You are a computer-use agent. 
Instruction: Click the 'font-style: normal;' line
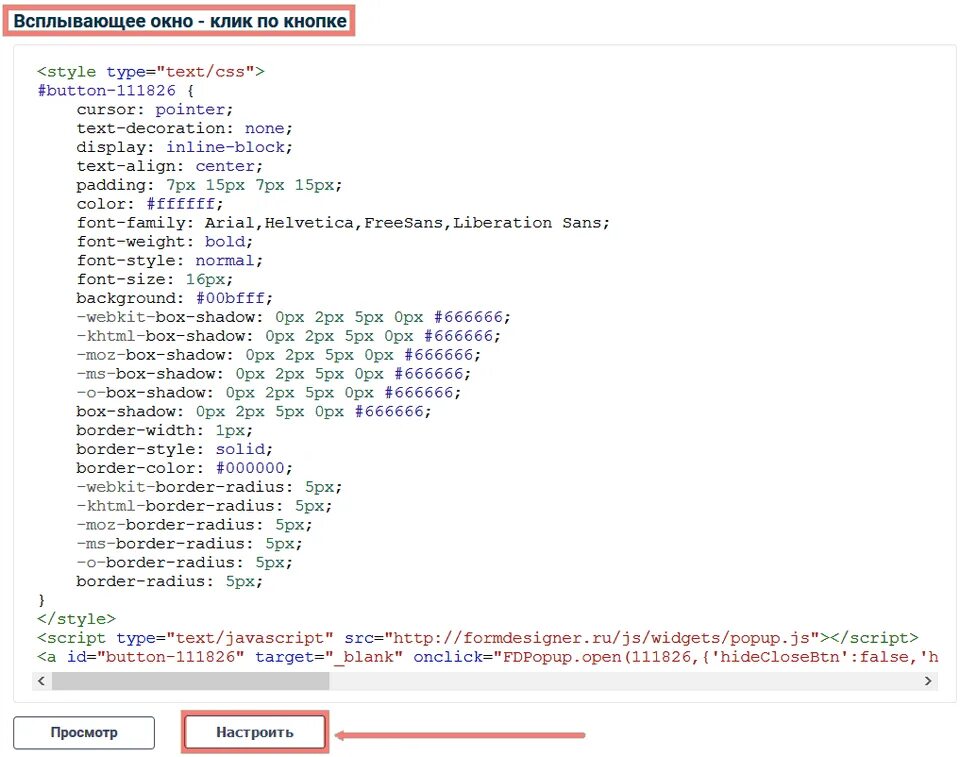point(170,261)
